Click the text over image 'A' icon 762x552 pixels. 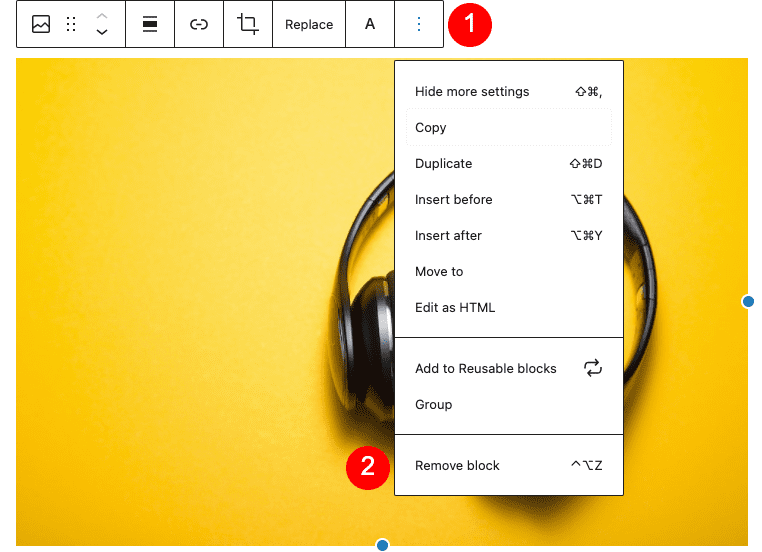click(370, 25)
